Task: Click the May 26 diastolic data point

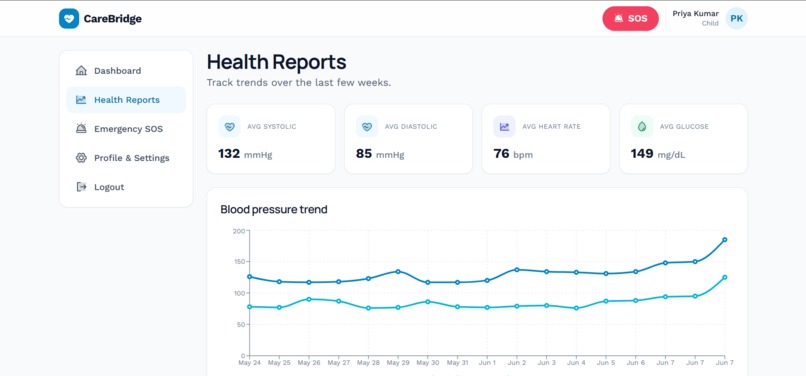Action: [309, 299]
